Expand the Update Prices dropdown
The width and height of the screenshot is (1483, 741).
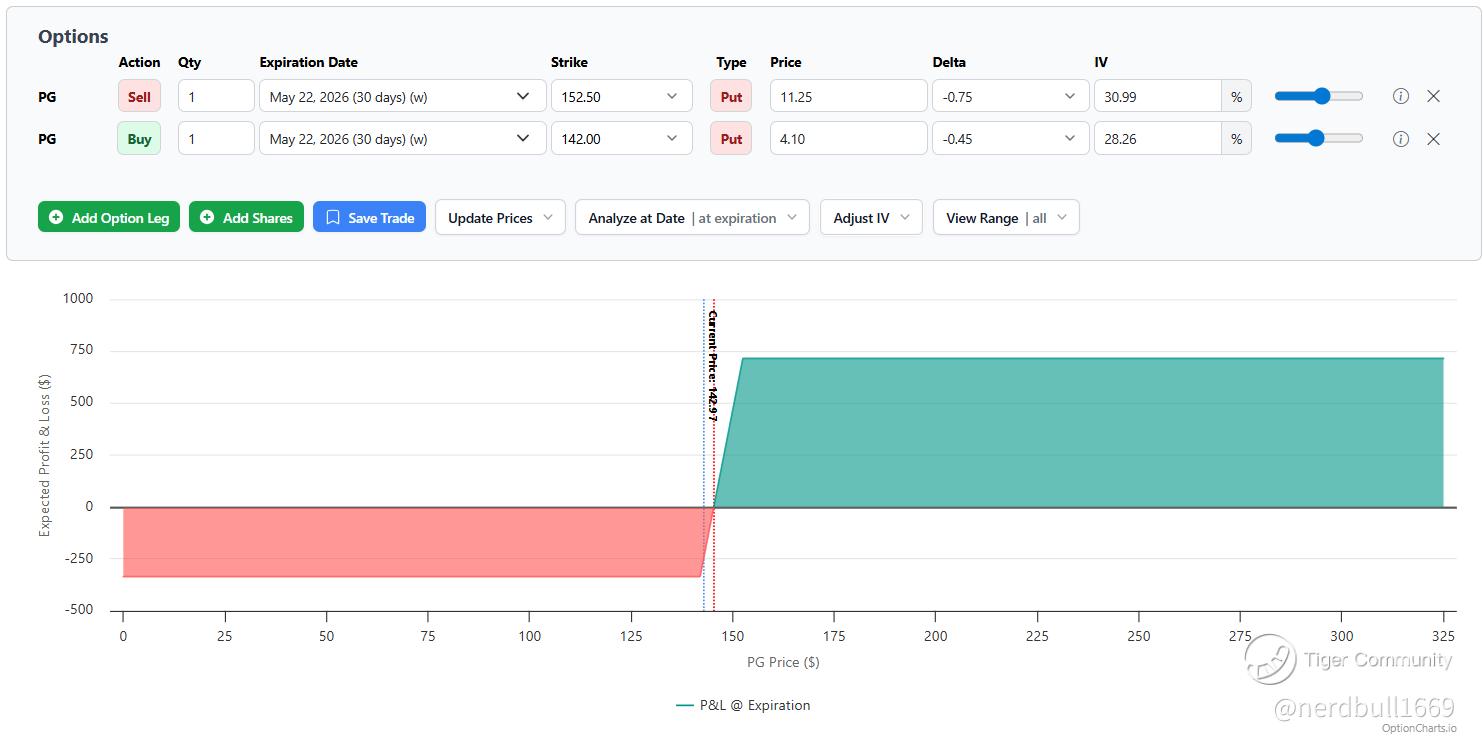[500, 218]
